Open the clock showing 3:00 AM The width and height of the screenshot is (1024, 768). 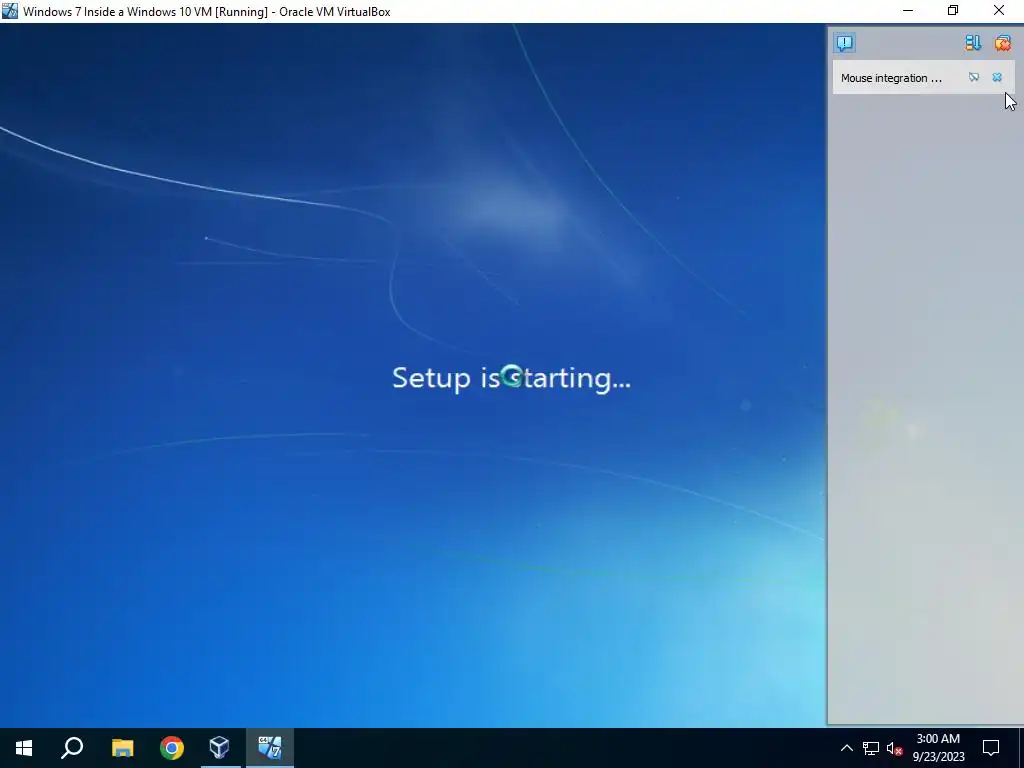[938, 748]
